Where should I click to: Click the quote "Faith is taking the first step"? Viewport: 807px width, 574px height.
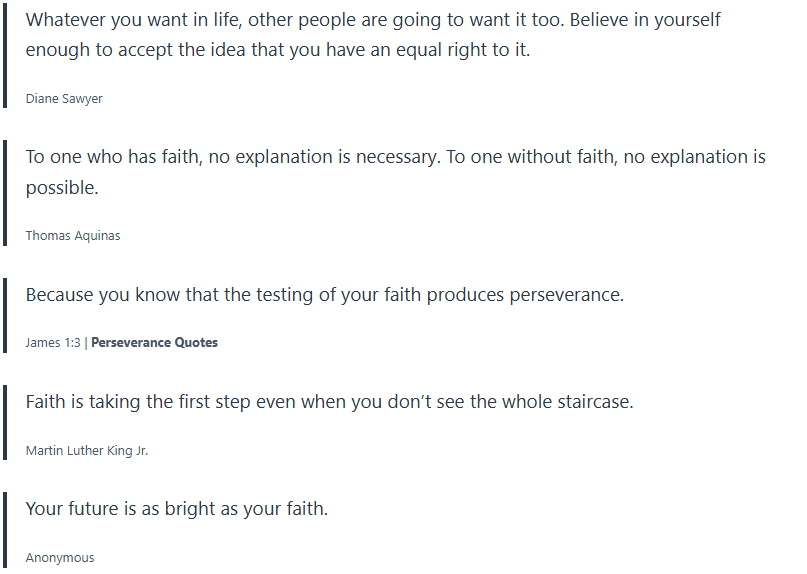tap(330, 402)
